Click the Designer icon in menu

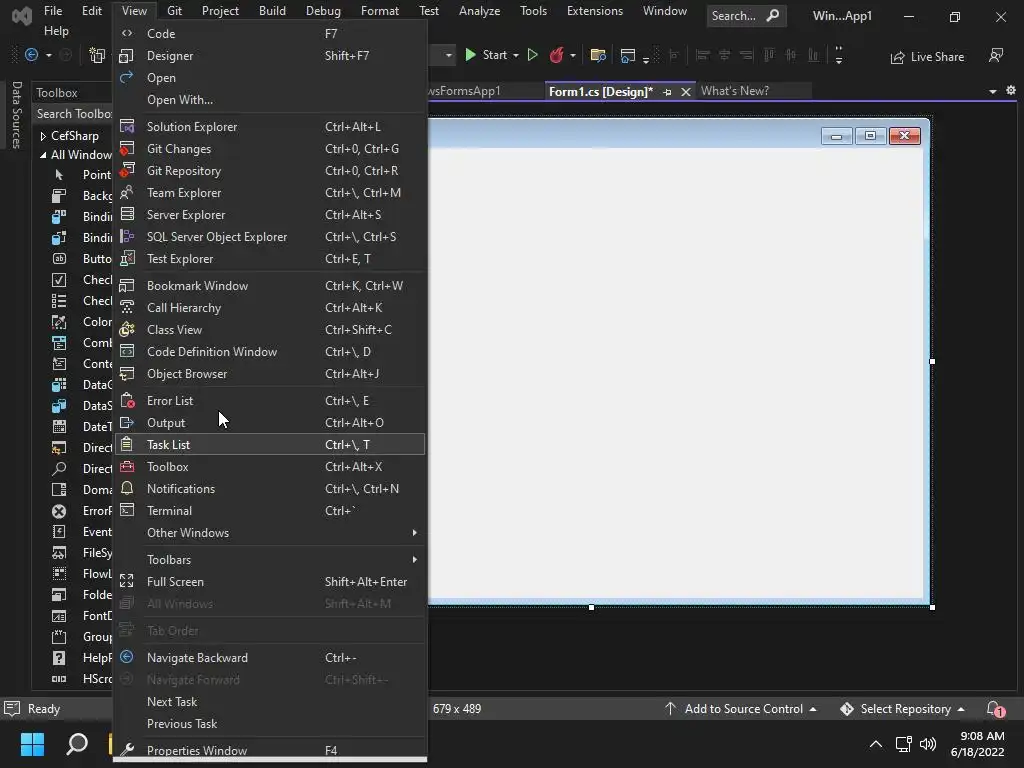pyautogui.click(x=127, y=56)
